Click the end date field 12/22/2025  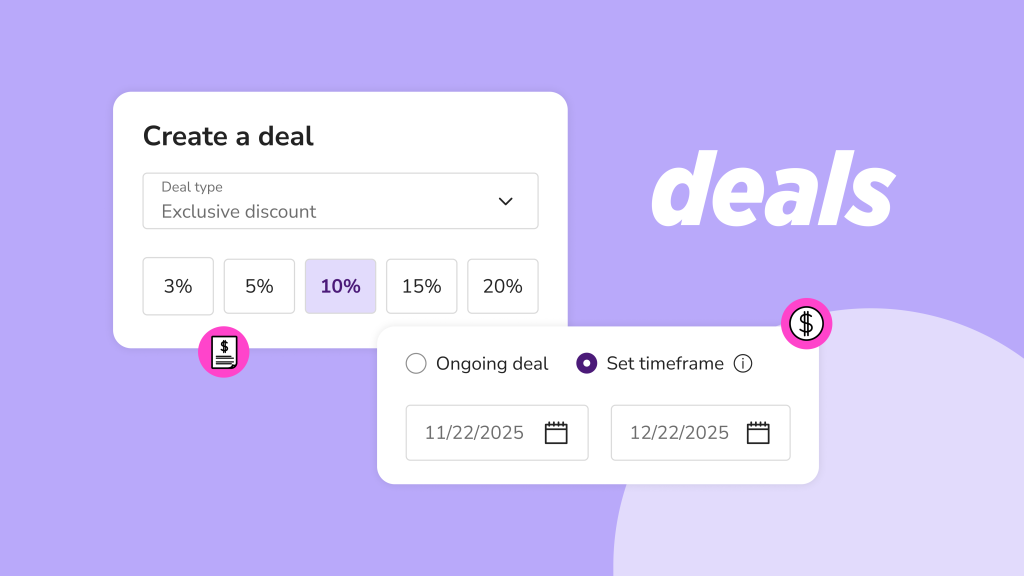pos(679,433)
